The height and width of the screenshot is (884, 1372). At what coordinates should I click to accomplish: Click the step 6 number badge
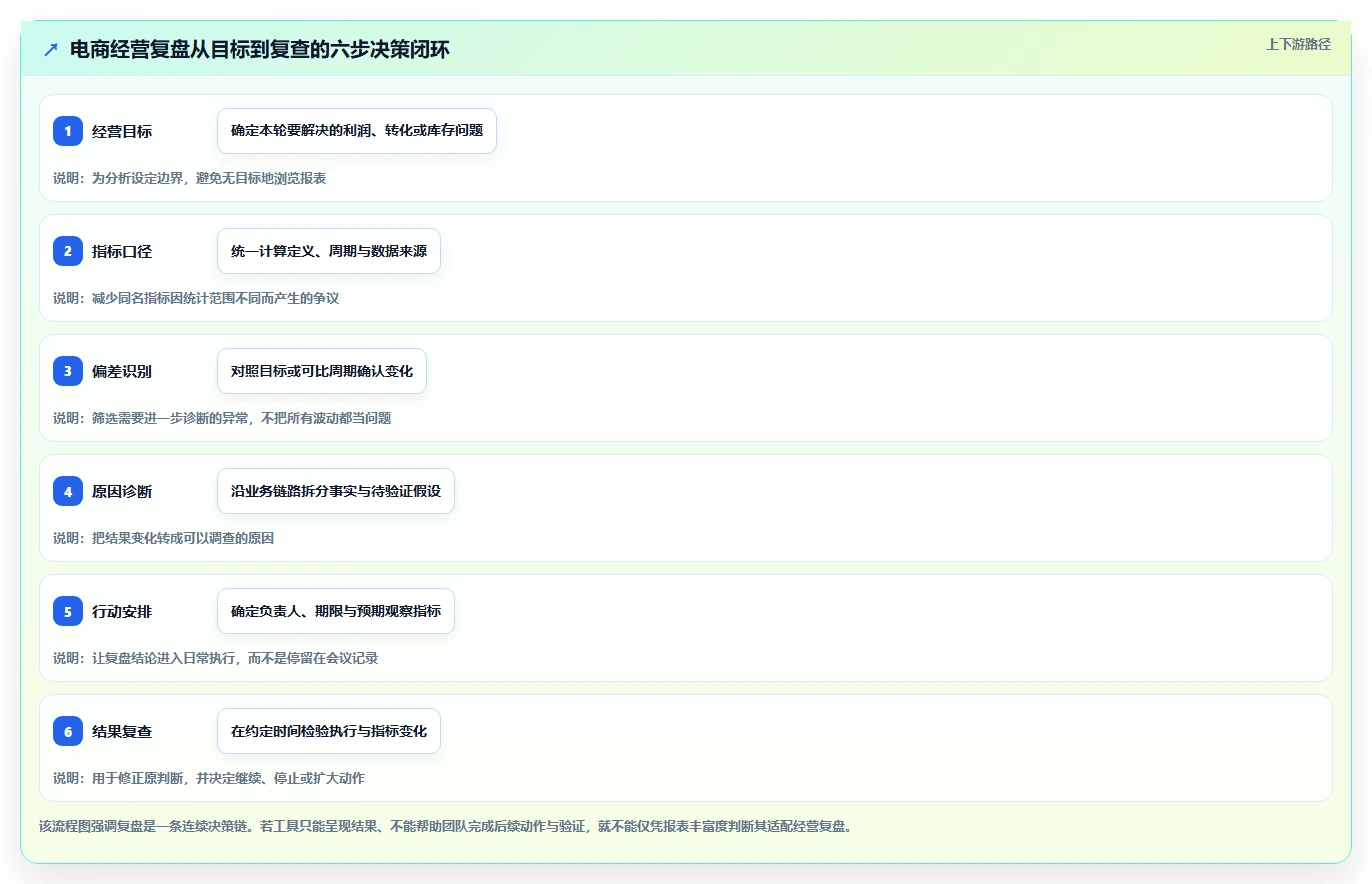(68, 731)
